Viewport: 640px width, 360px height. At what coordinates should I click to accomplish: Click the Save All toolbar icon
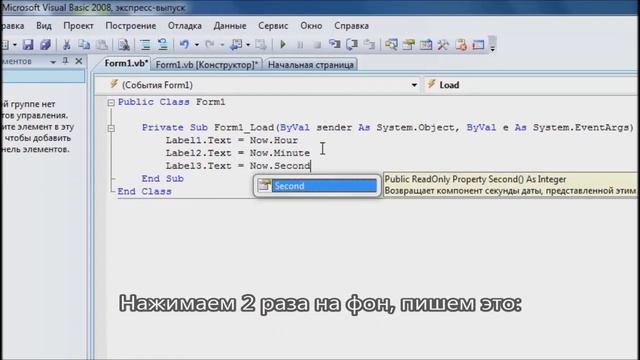click(45, 44)
